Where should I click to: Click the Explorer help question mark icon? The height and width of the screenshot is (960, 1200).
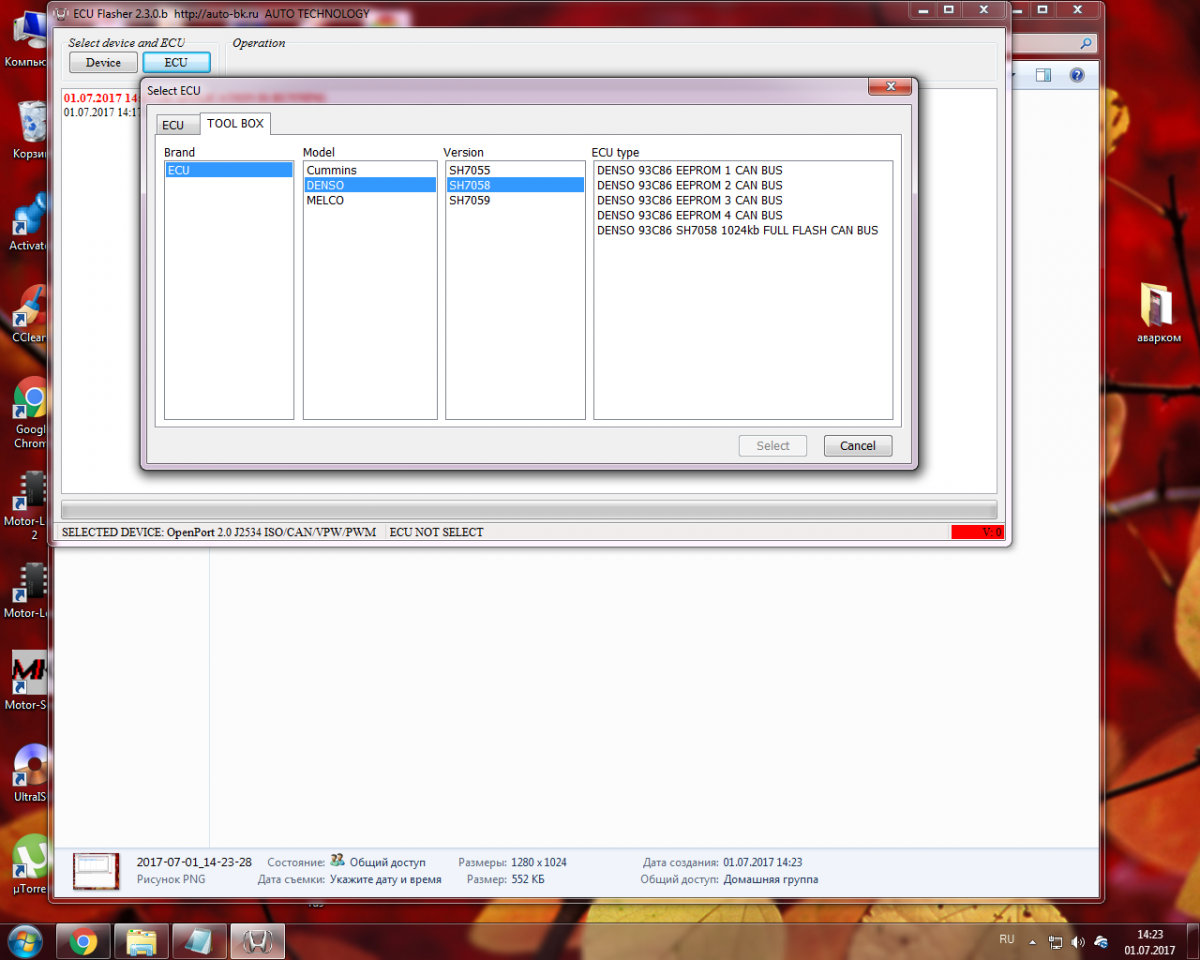[x=1077, y=75]
